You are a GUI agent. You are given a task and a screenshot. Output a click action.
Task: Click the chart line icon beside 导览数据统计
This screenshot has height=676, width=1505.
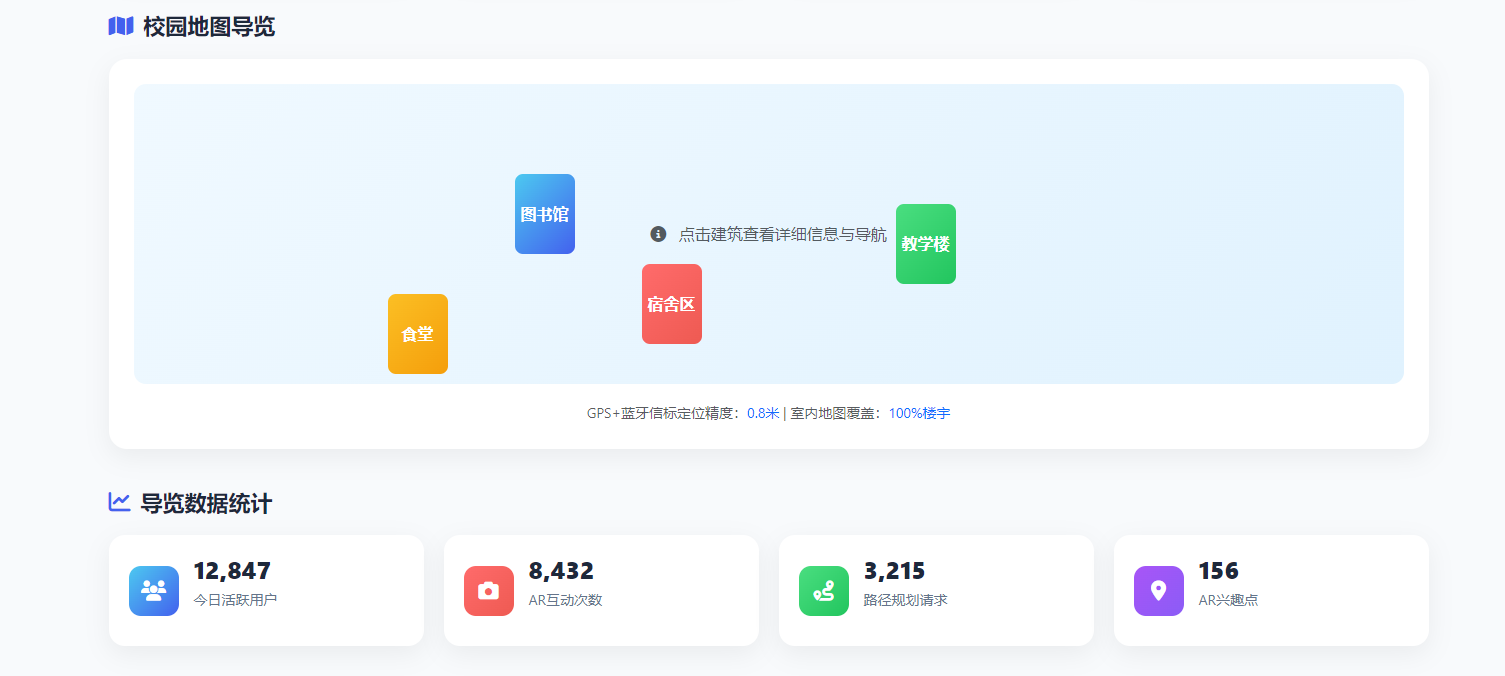pos(120,502)
